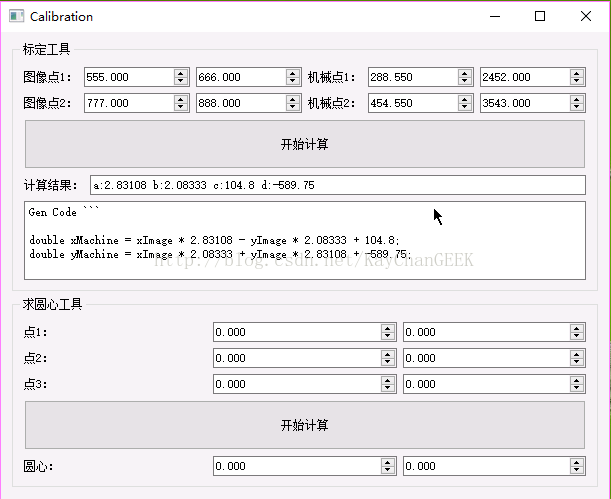Decrease 图像点1 X value 555.000 with down arrow
The width and height of the screenshot is (611, 499).
point(181,81)
